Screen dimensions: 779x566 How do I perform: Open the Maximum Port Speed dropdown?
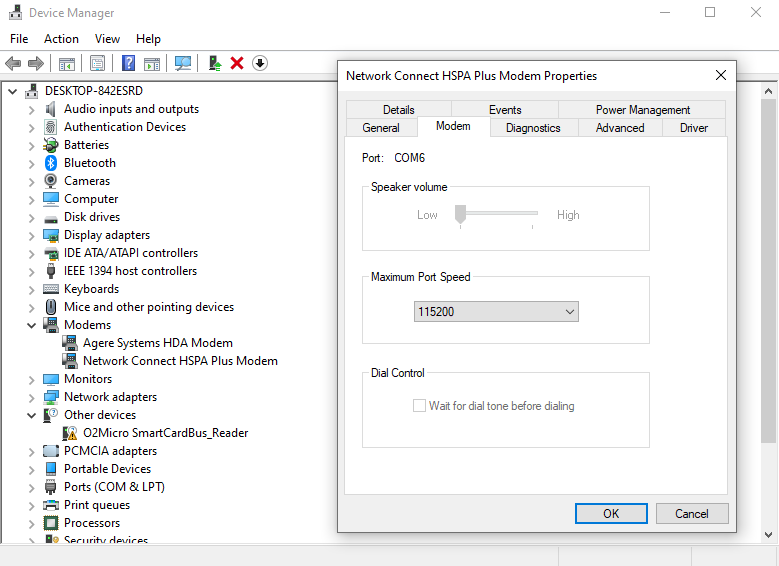(496, 312)
